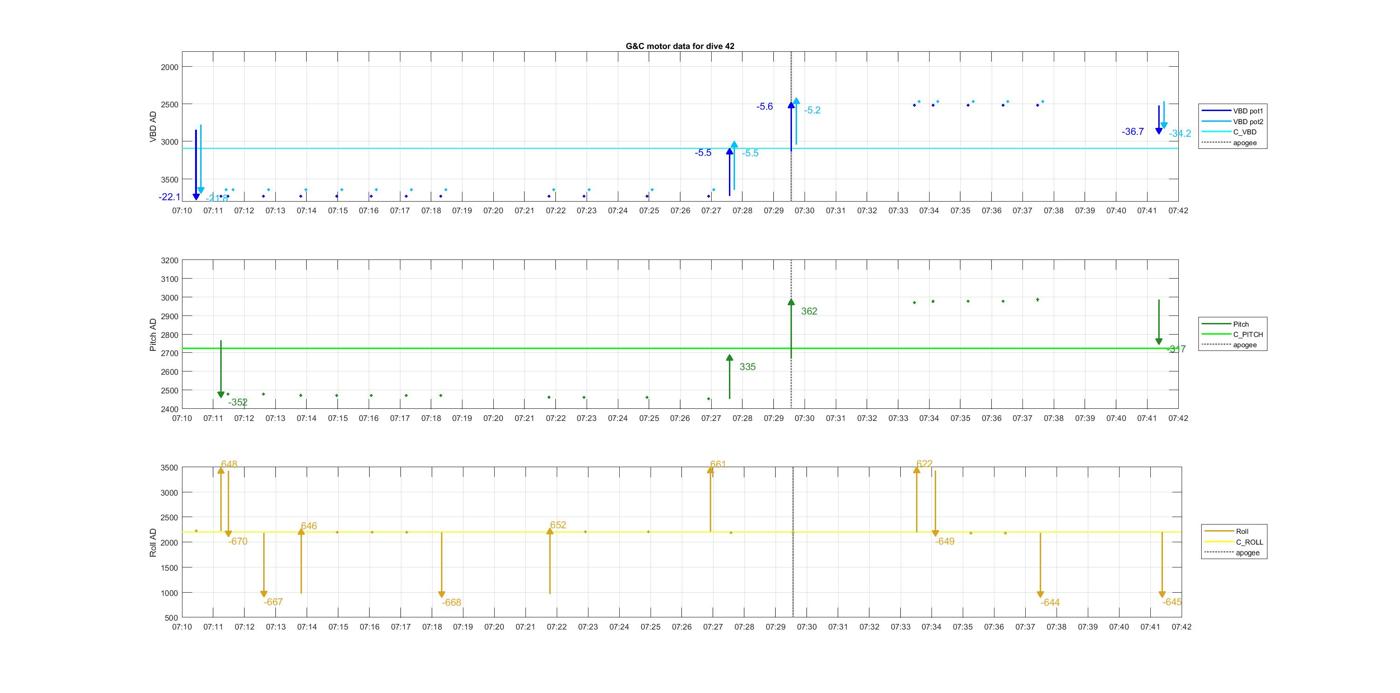Click the "1500" tick on the Roll axis

pos(169,568)
